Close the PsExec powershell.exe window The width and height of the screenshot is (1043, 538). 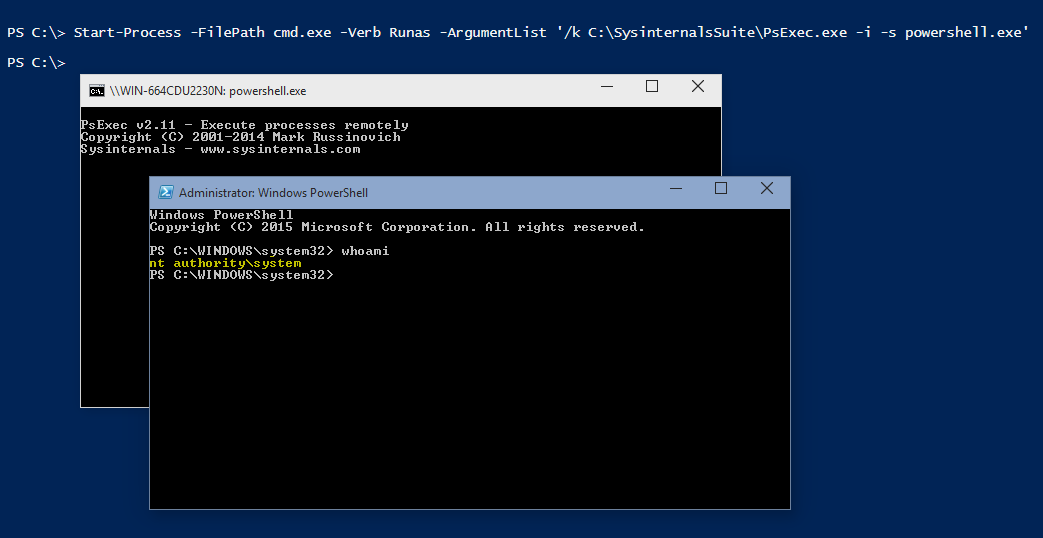(x=698, y=87)
